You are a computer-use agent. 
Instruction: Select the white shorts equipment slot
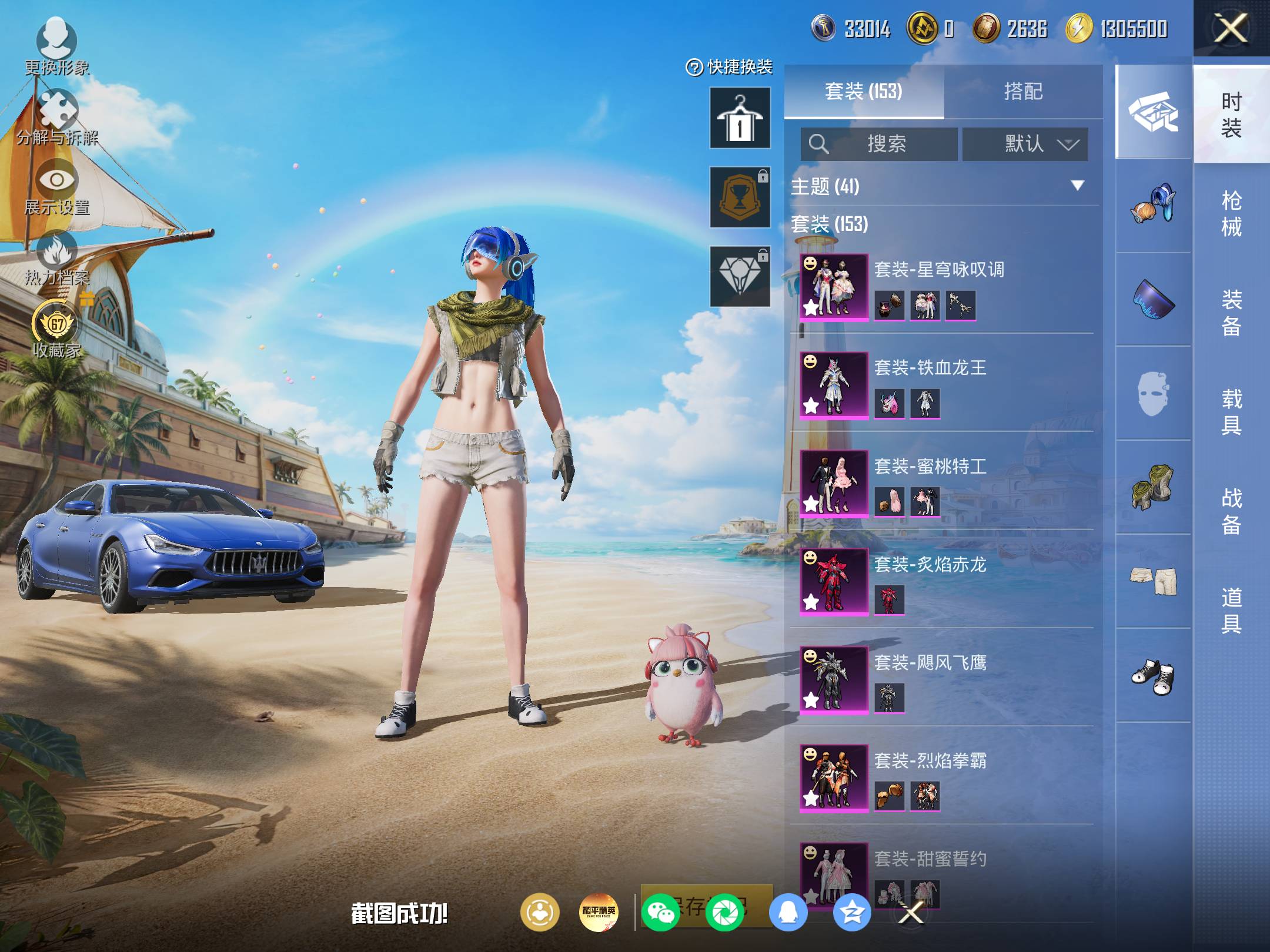1153,581
